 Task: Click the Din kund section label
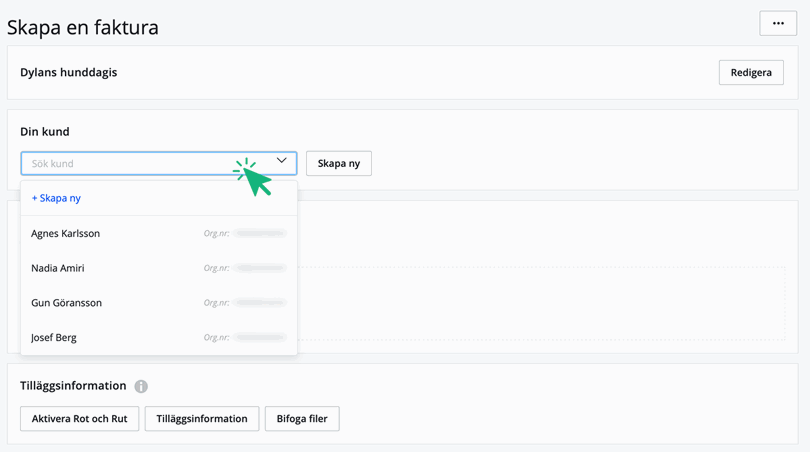point(45,131)
